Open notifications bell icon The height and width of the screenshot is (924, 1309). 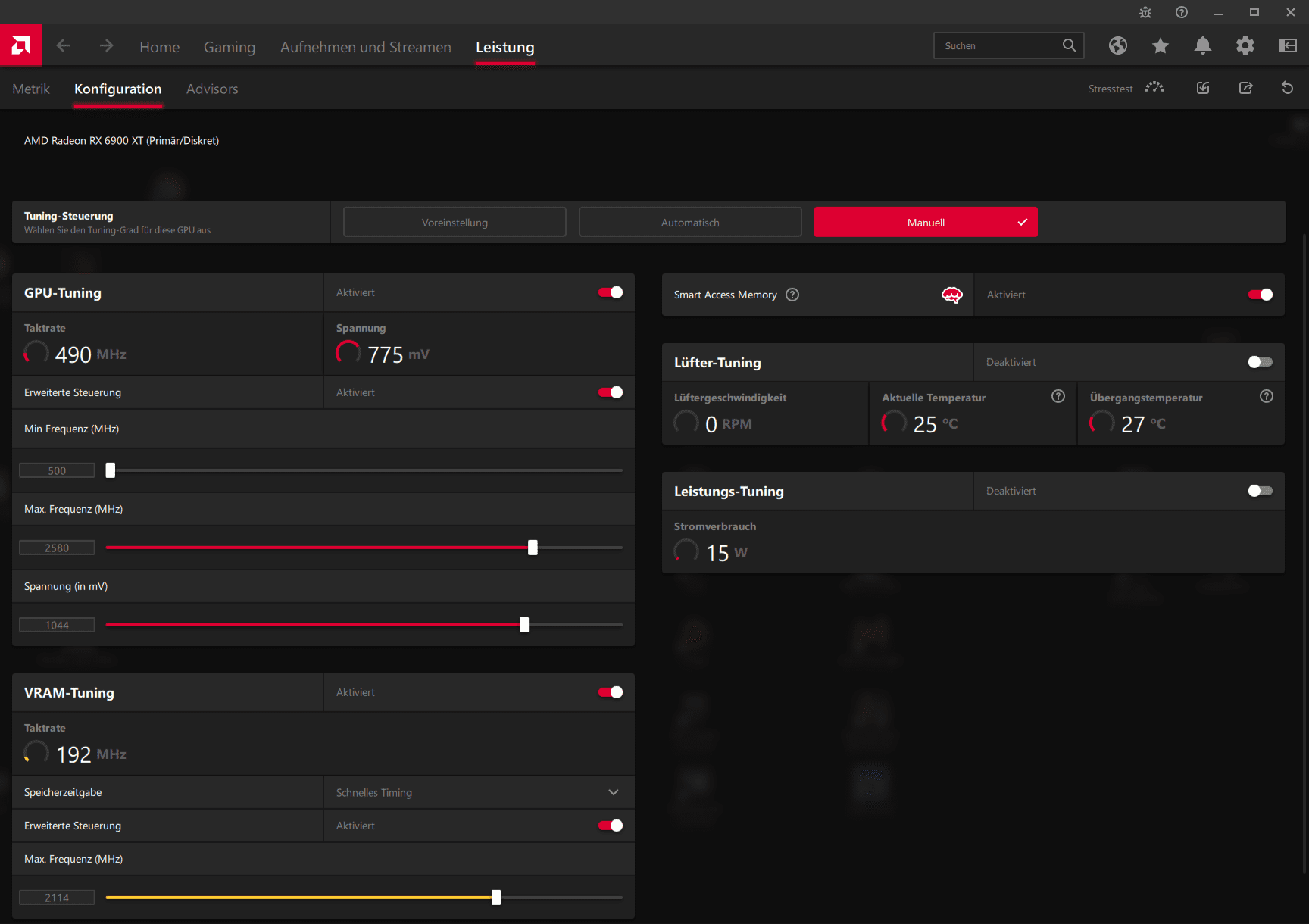[x=1203, y=45]
